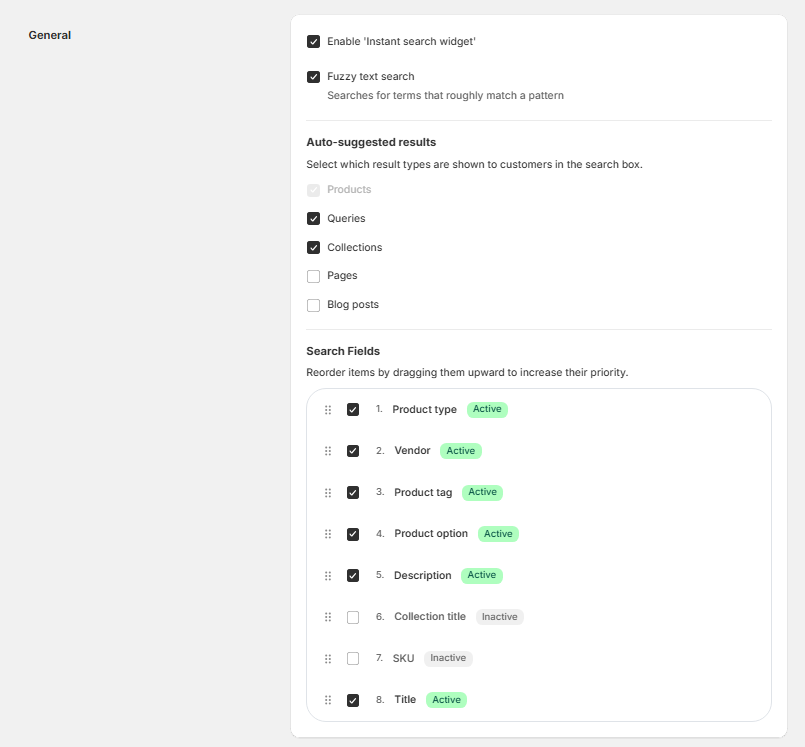Click the Active badge beside Description
805x747 pixels.
coord(481,575)
